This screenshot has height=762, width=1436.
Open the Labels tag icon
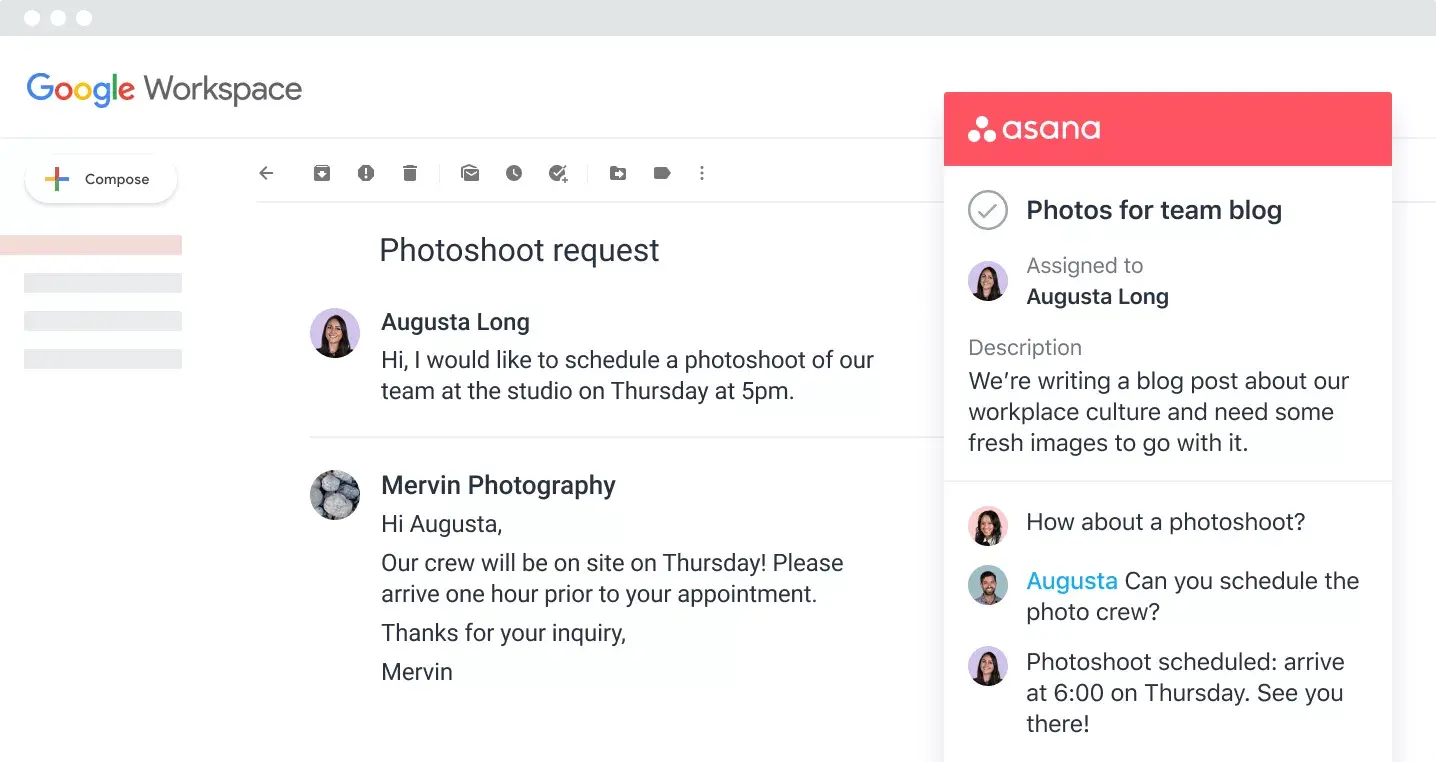(662, 173)
